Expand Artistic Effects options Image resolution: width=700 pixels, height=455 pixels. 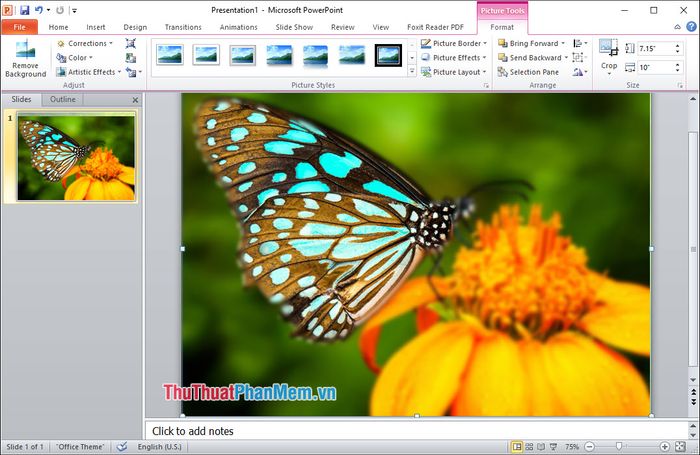point(88,72)
